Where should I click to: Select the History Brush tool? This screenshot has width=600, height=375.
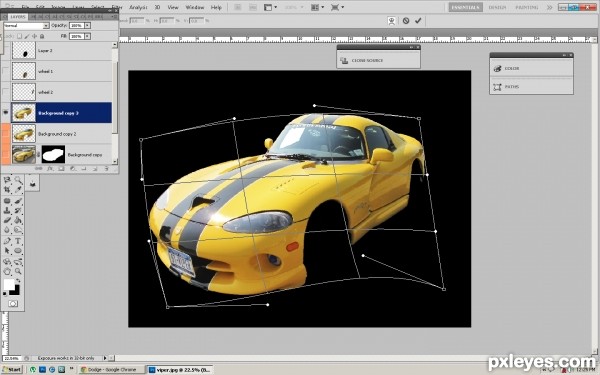(18, 210)
